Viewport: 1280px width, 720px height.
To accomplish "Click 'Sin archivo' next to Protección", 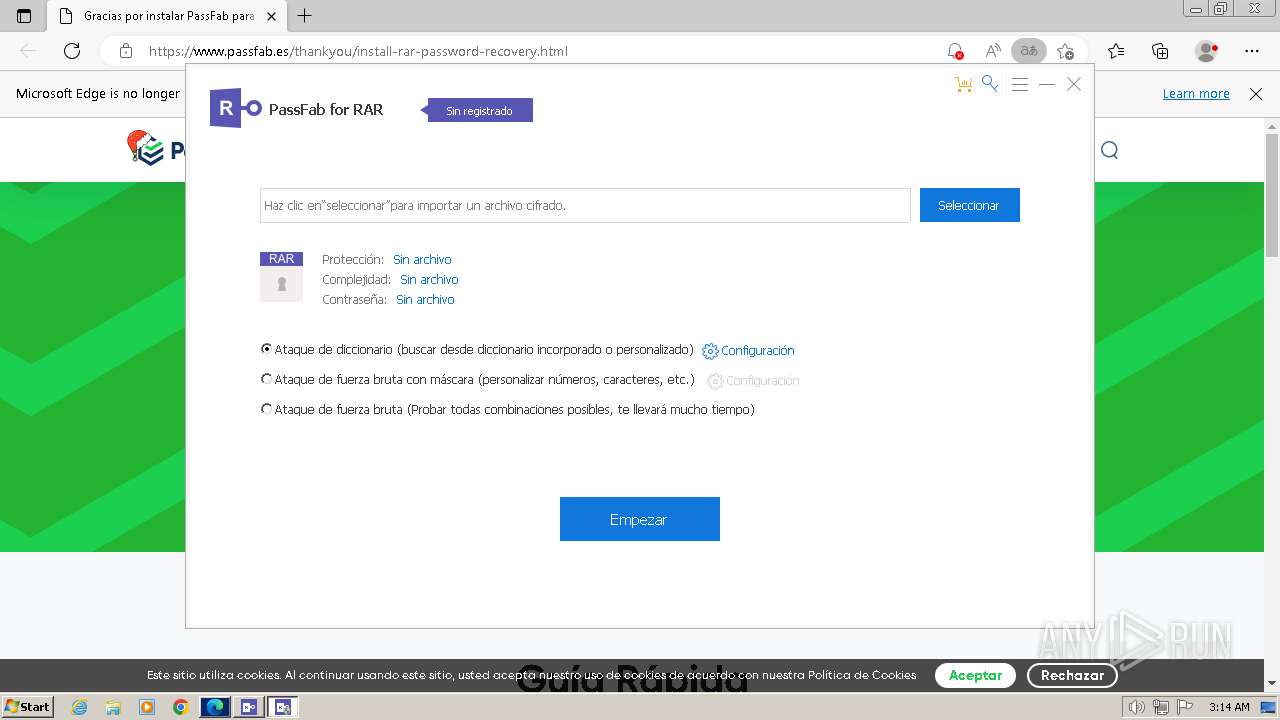I will click(x=422, y=259).
